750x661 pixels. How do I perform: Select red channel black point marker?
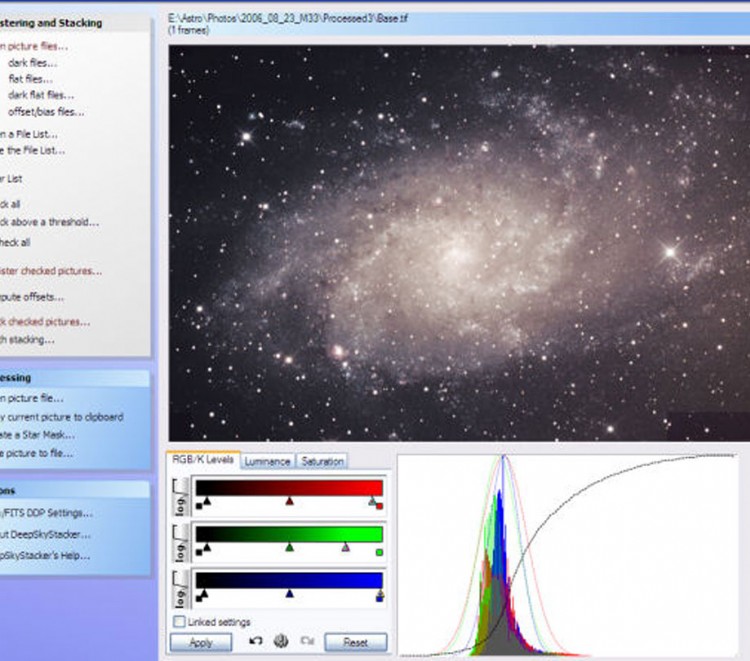pyautogui.click(x=207, y=501)
